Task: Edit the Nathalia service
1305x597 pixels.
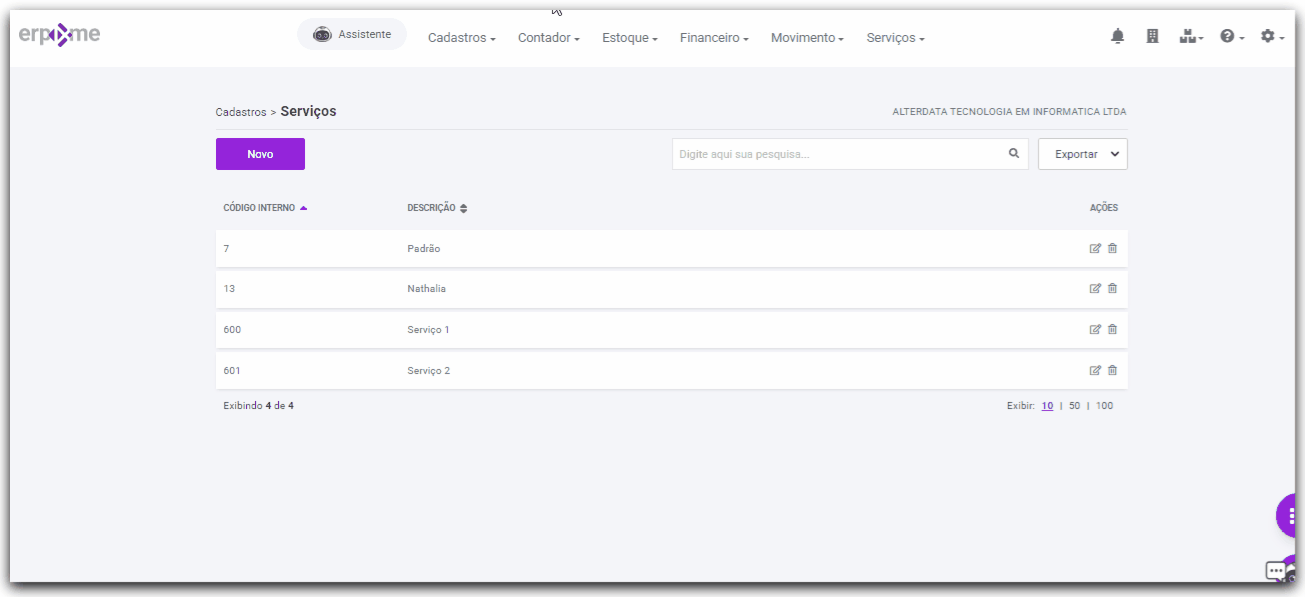Action: [x=1095, y=288]
